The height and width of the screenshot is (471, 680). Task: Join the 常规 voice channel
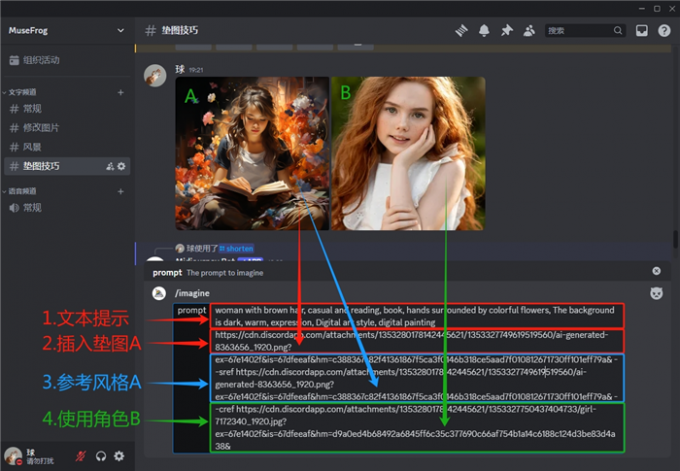67,207
